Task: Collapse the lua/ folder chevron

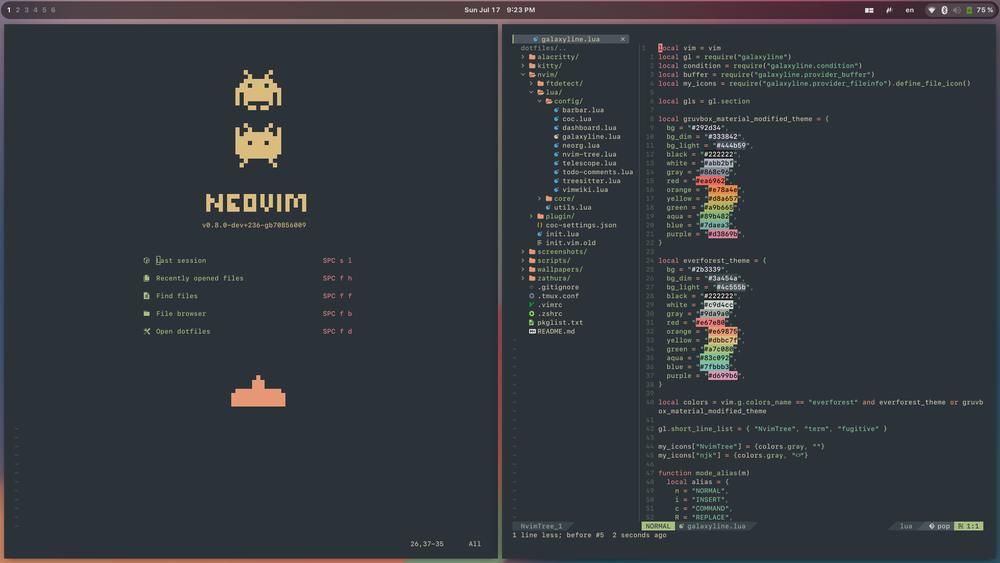Action: click(531, 92)
